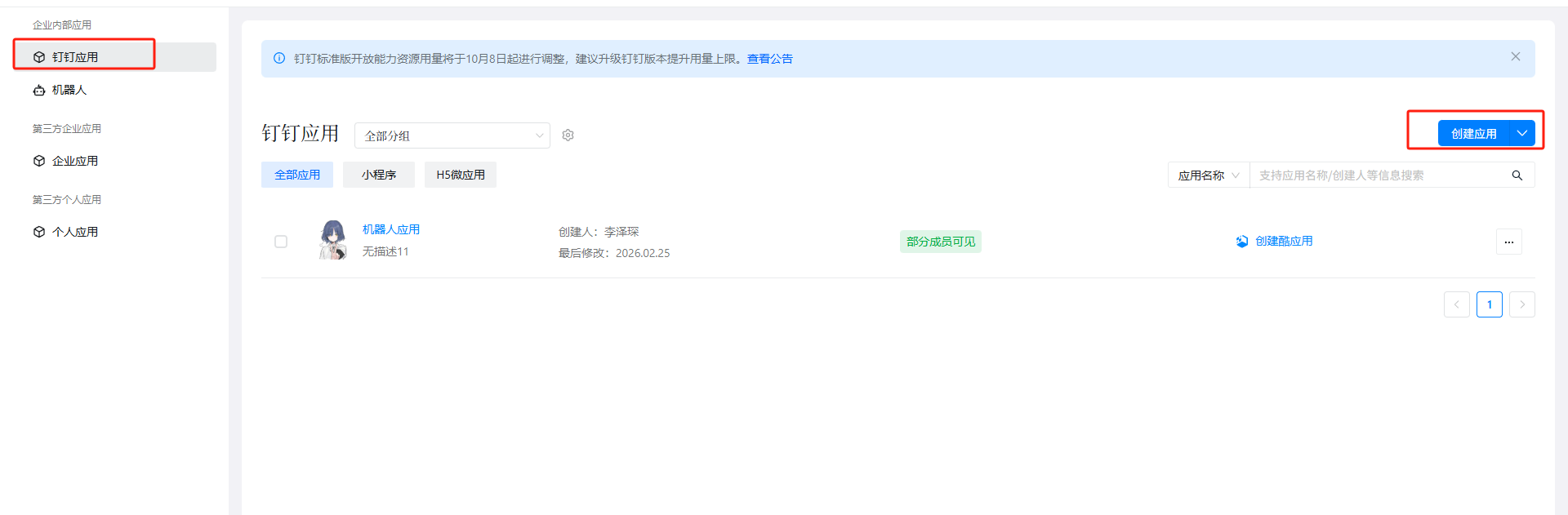Open 机器人 in the sidebar
Viewport: 1568px width, 515px height.
(x=69, y=90)
